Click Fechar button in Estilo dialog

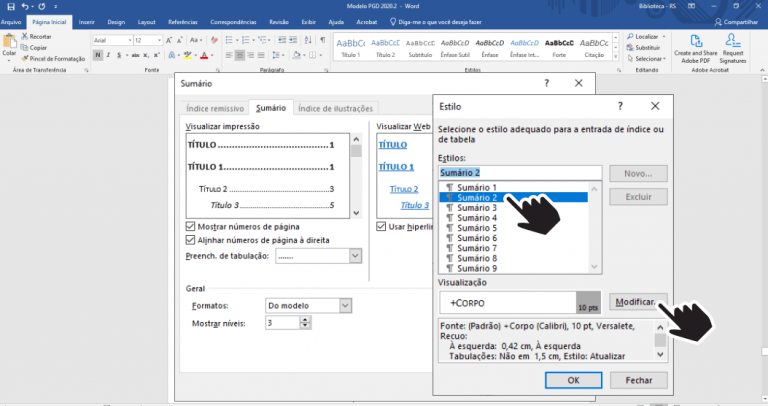(x=639, y=380)
